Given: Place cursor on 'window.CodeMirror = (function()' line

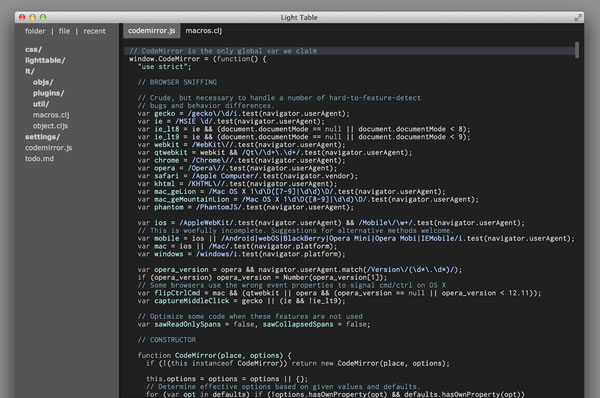Looking at the screenshot, I should 197,59.
